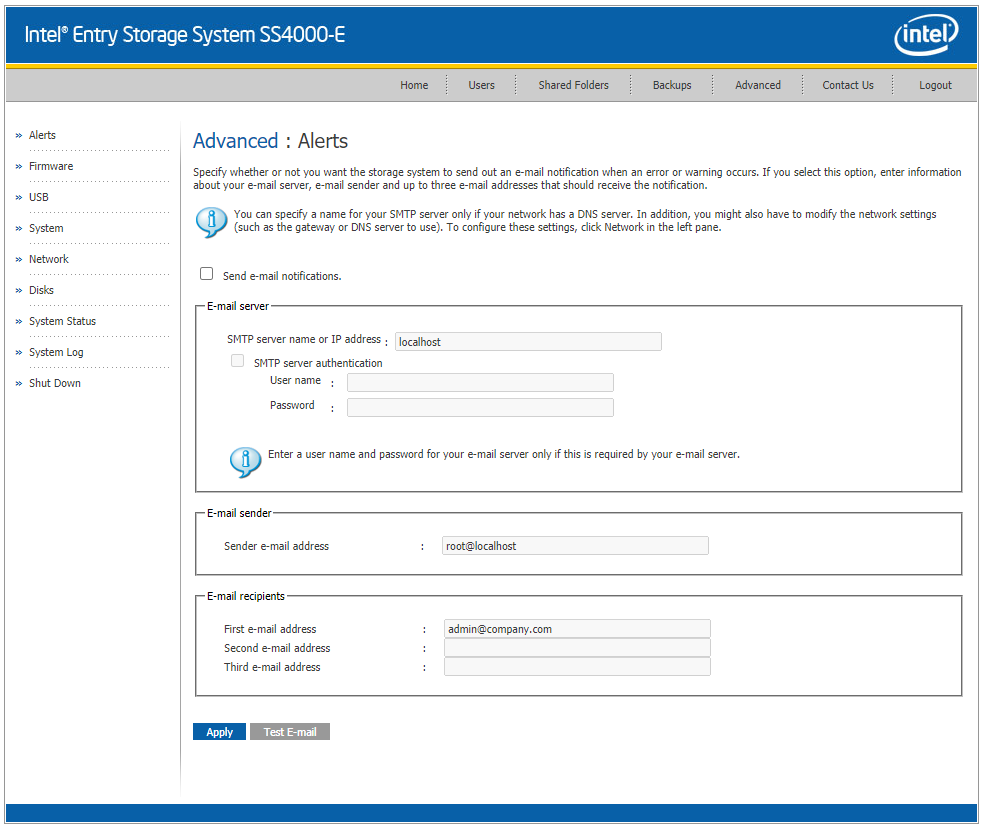Click the User name input field
The width and height of the screenshot is (981, 825).
(x=480, y=383)
